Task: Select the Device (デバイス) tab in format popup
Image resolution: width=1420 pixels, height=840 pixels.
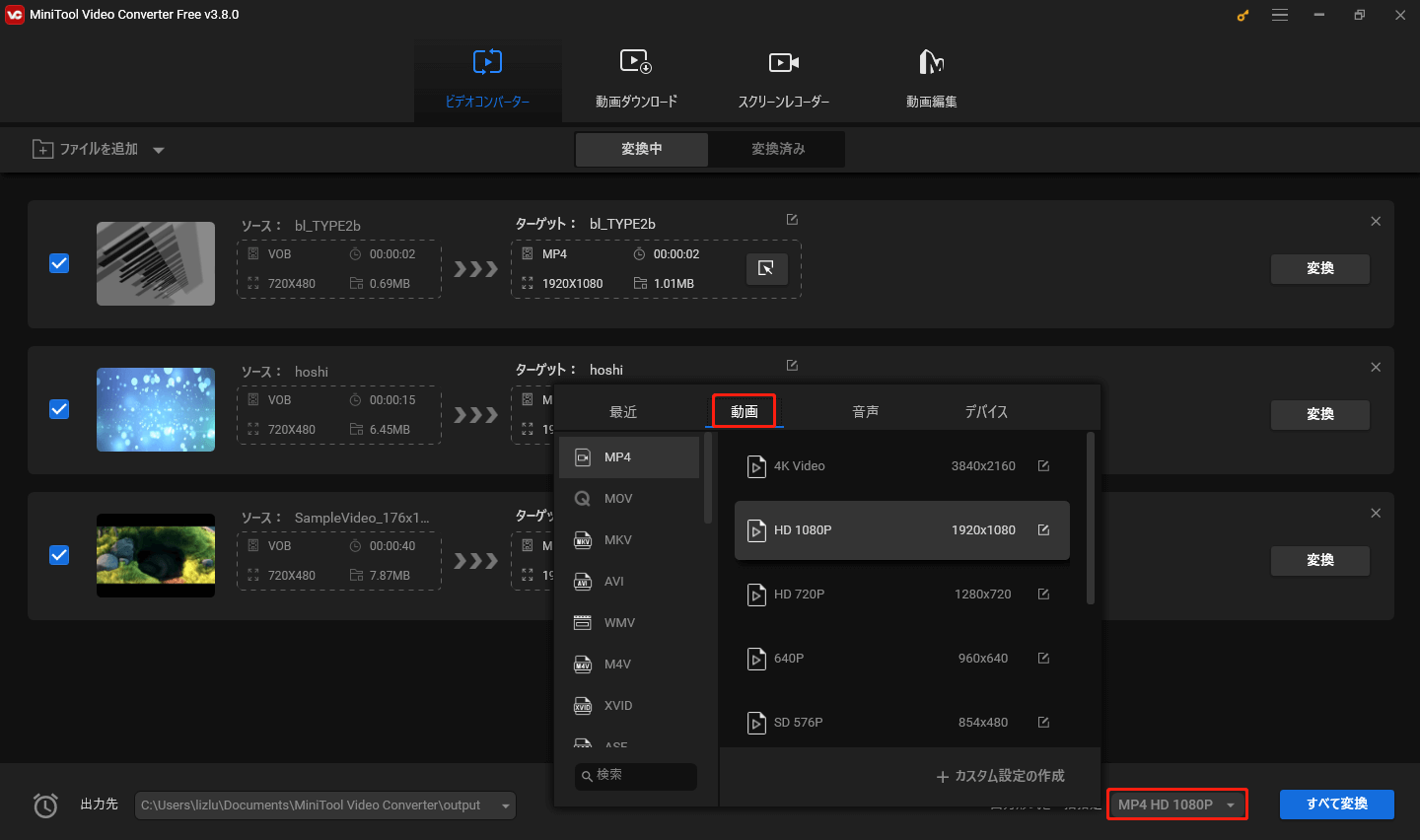Action: click(x=986, y=411)
